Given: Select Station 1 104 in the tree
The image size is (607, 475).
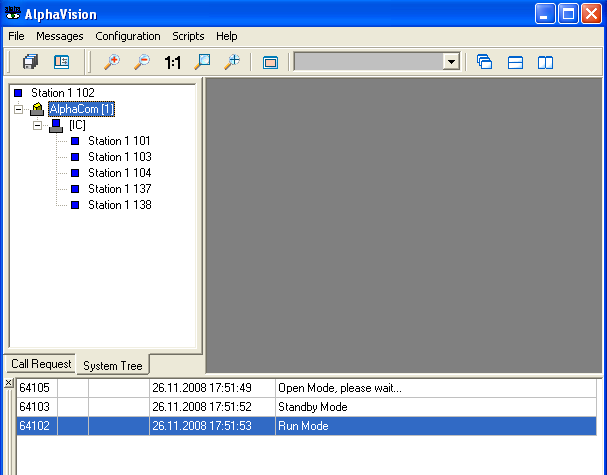Looking at the screenshot, I should coord(119,173).
